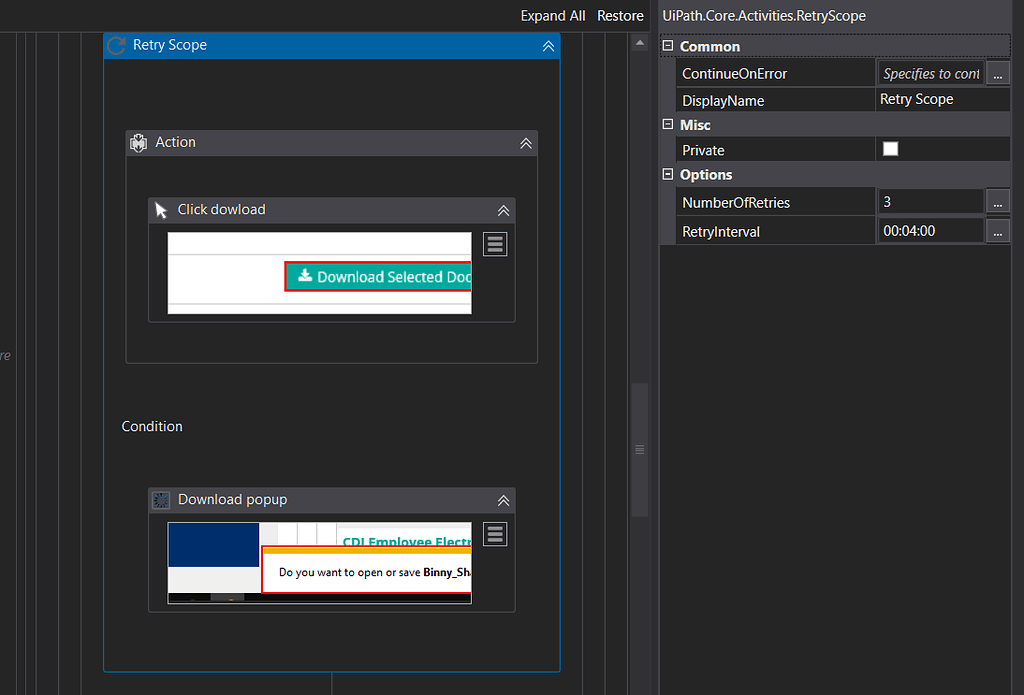Click Restore in designer toolbar
Viewport: 1024px width, 695px height.
tap(620, 16)
